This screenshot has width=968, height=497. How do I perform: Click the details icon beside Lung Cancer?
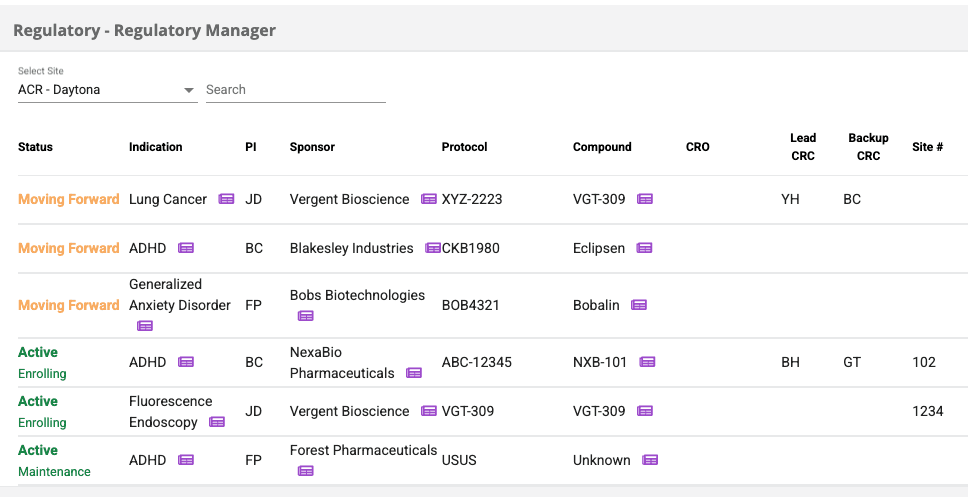227,199
